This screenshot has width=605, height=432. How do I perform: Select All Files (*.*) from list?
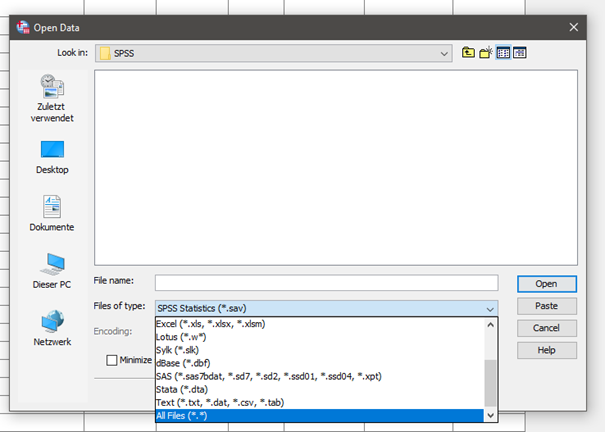318,415
